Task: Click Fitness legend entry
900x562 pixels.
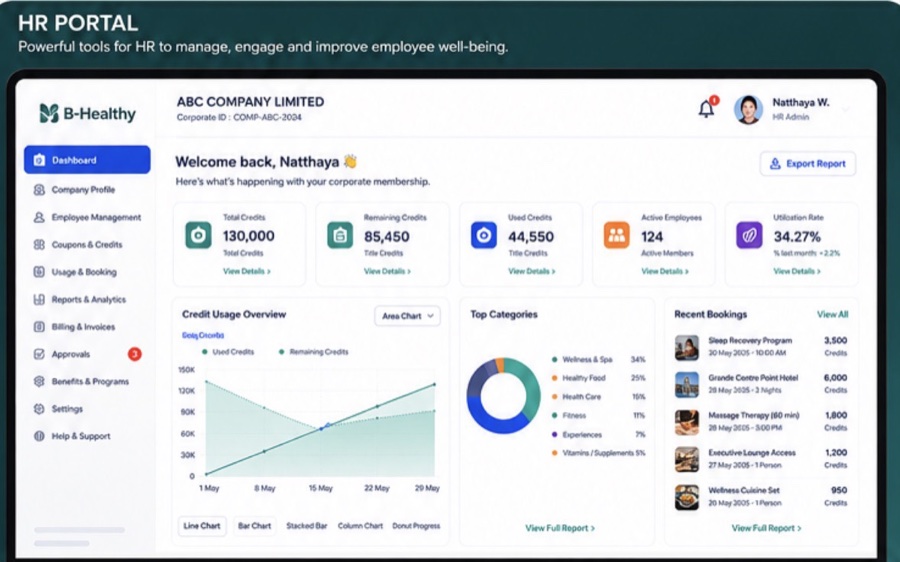Action: (599, 415)
